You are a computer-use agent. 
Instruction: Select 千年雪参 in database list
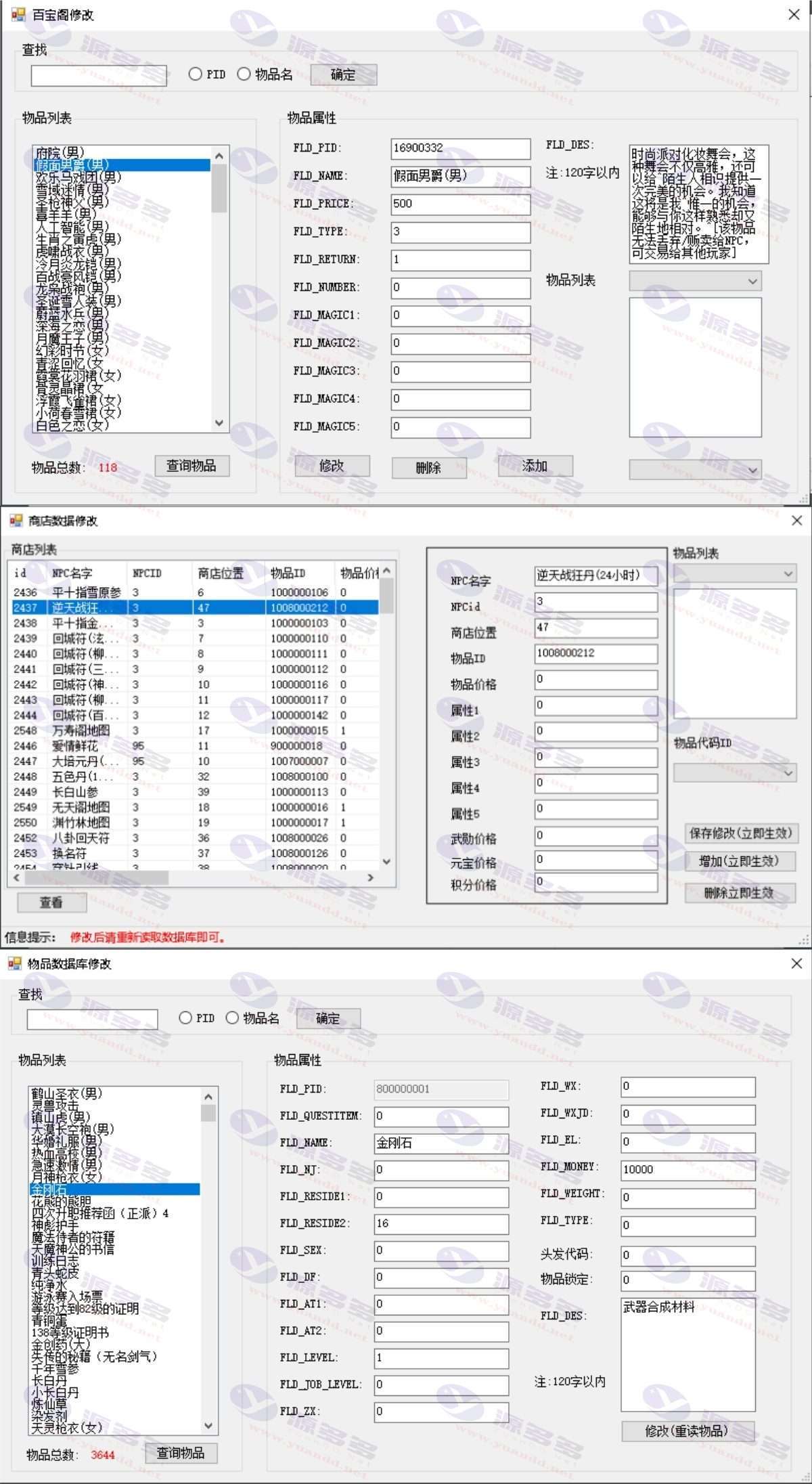coord(115,1368)
